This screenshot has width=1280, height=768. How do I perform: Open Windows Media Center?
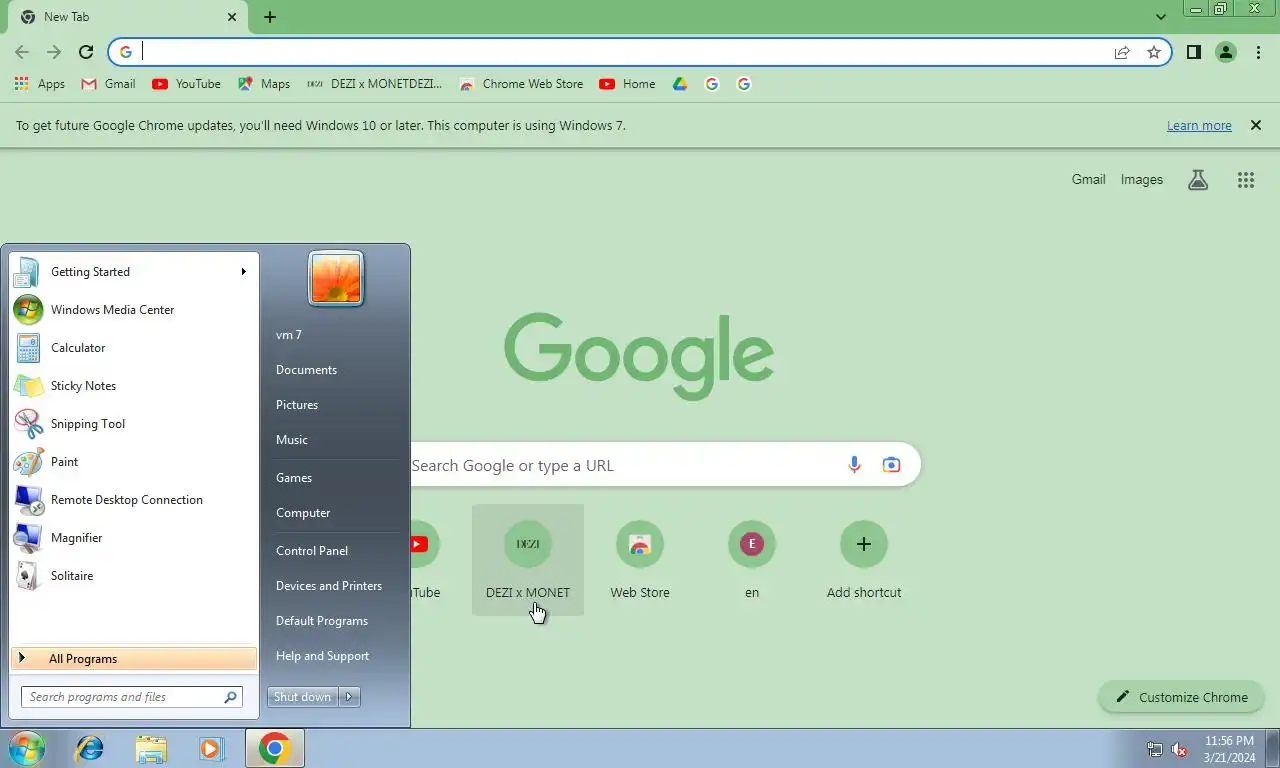pyautogui.click(x=134, y=309)
